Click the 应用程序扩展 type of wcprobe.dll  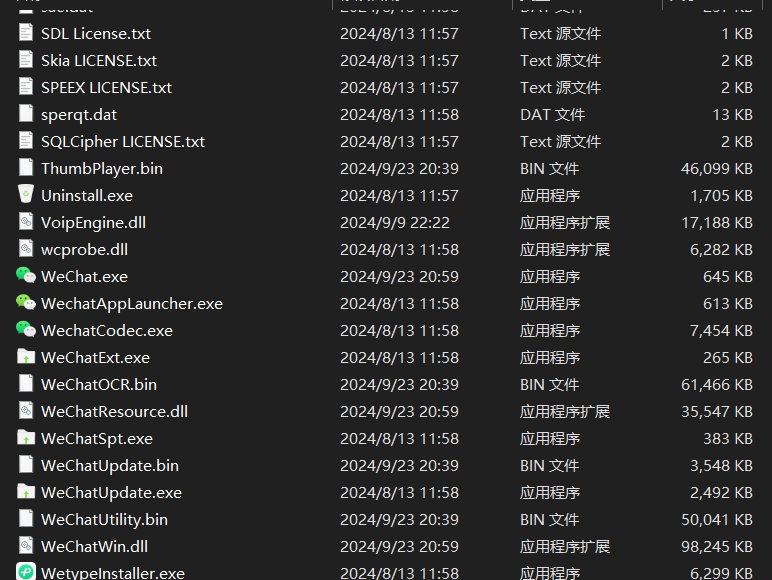(x=565, y=250)
